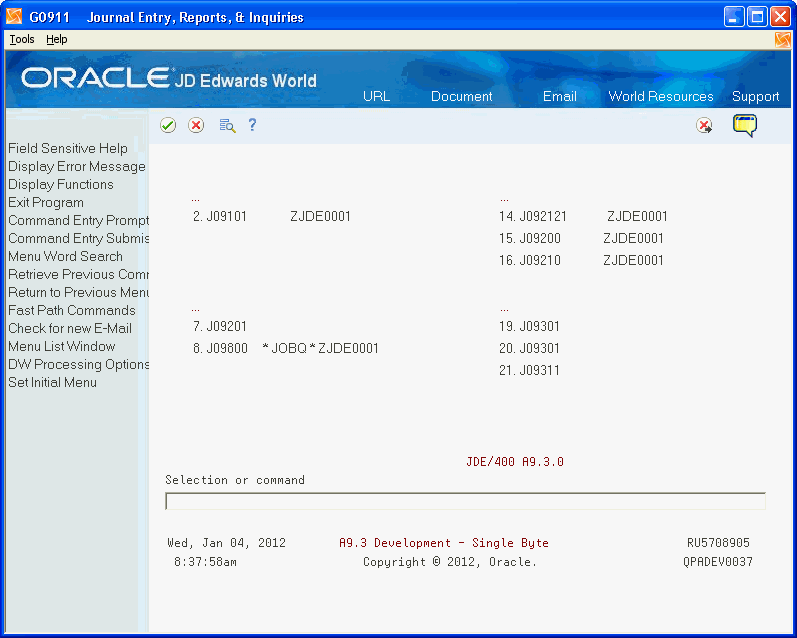Click the G0911 title bar application icon
The image size is (797, 638).
click(14, 17)
